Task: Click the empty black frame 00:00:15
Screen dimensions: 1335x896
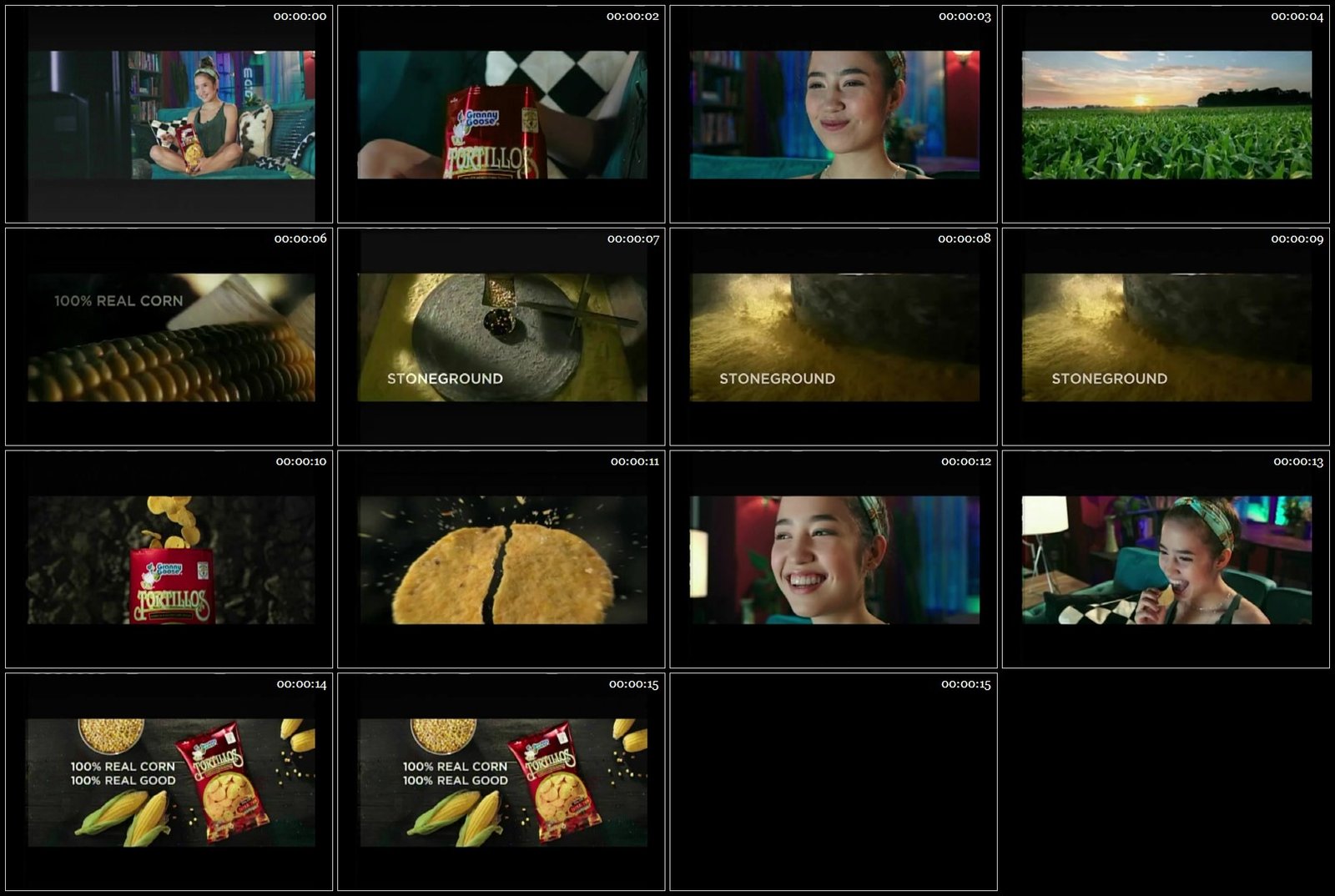Action: (834, 783)
